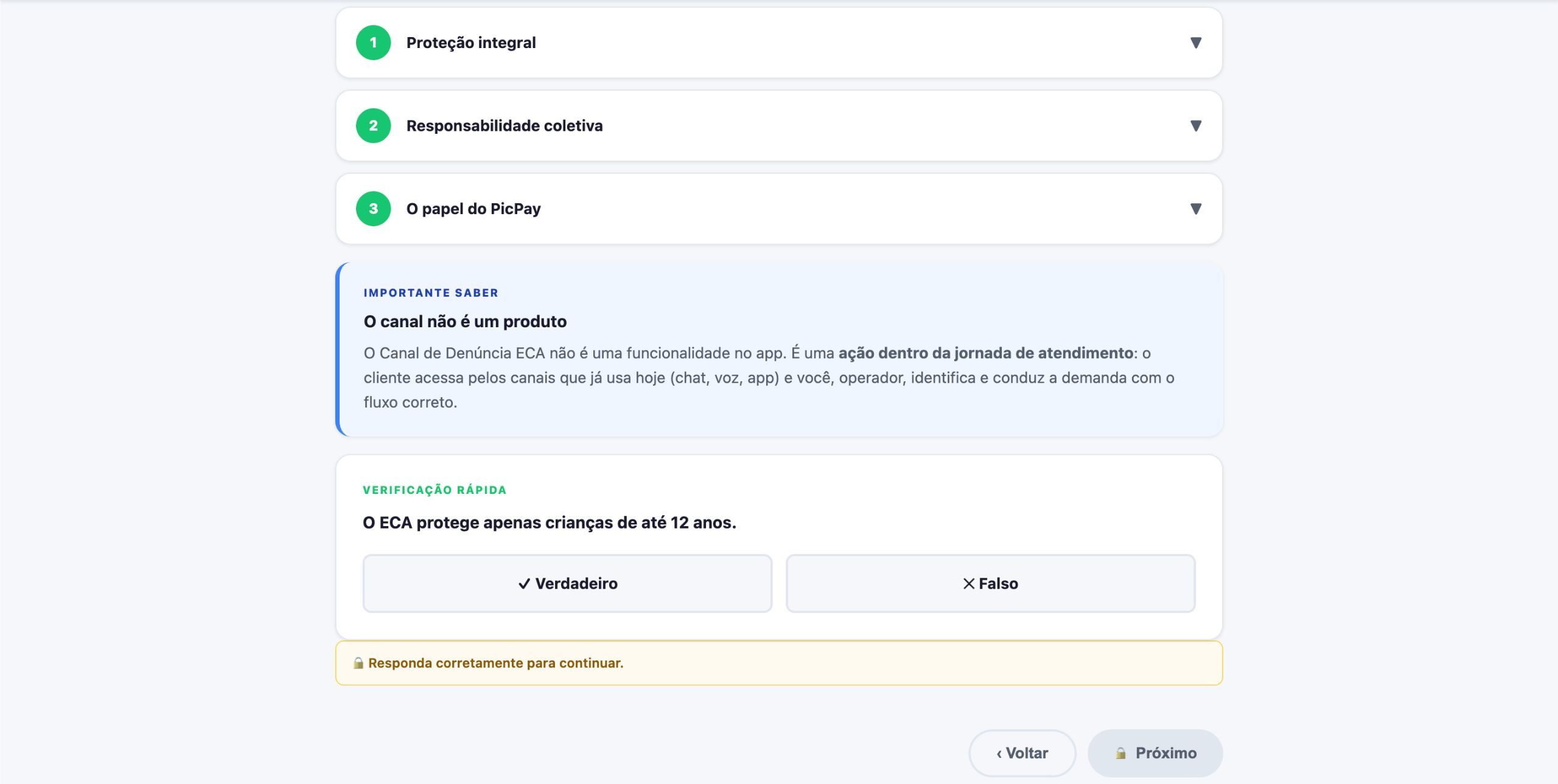Open the O papel do PicPay title

tap(473, 209)
